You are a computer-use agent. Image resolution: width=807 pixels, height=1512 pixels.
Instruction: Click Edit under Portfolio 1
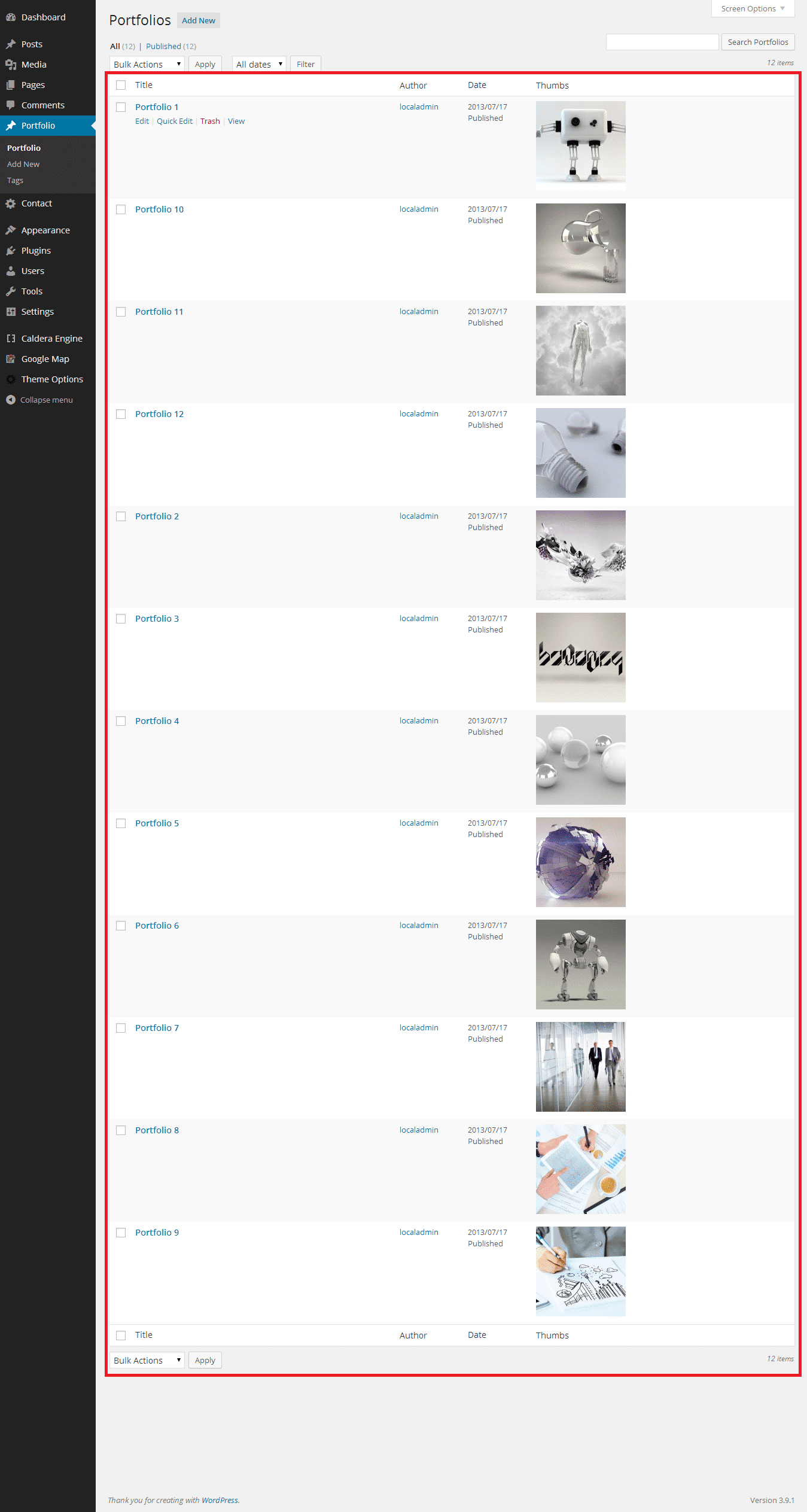click(142, 121)
